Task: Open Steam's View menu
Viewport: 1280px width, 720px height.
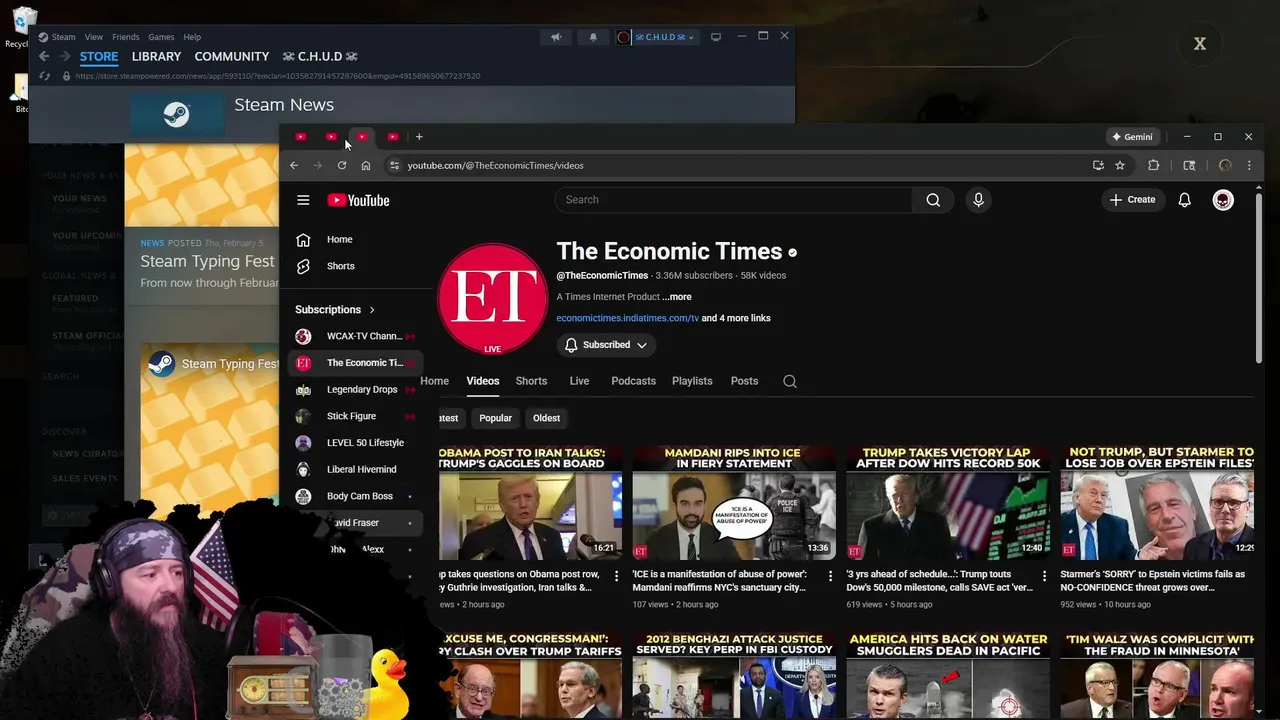Action: (94, 37)
